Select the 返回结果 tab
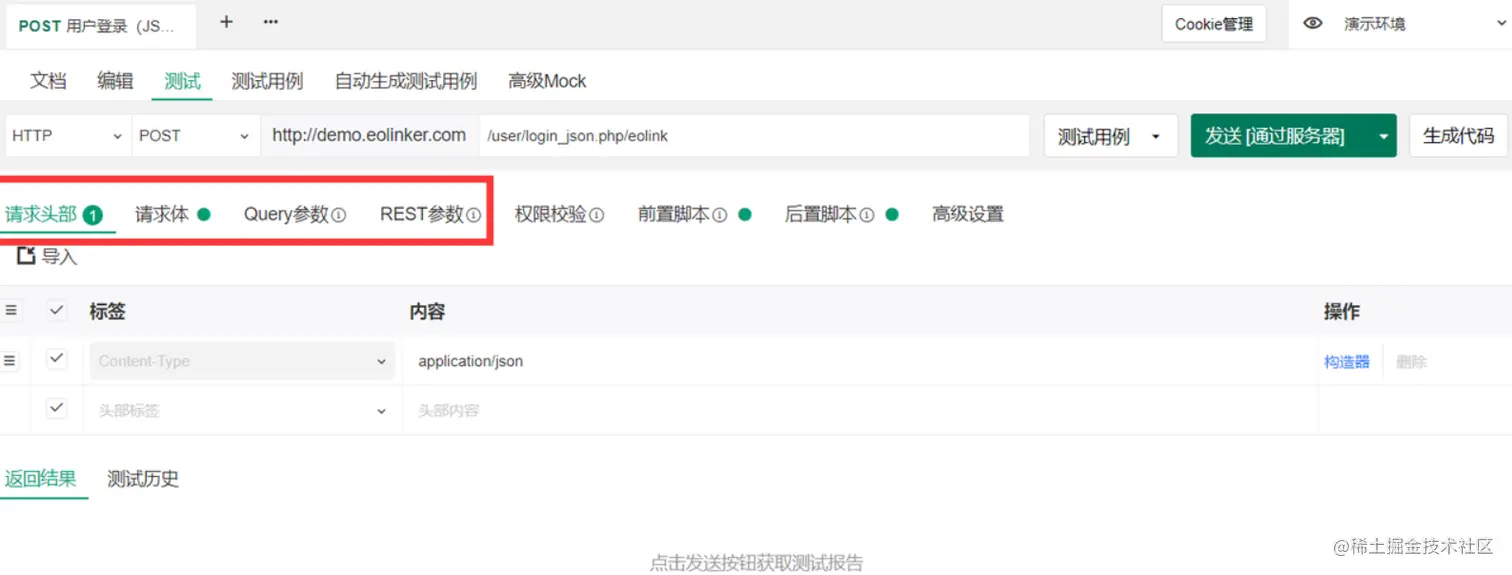The image size is (1512, 575). pyautogui.click(x=41, y=478)
